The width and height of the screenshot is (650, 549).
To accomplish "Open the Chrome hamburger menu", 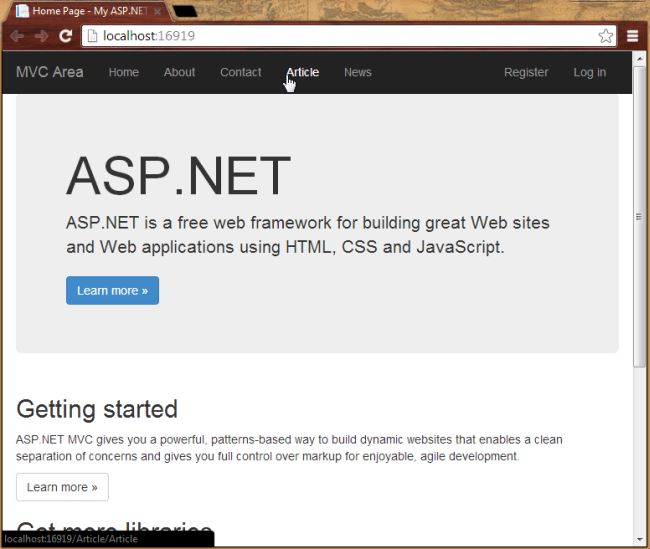I will [x=632, y=36].
